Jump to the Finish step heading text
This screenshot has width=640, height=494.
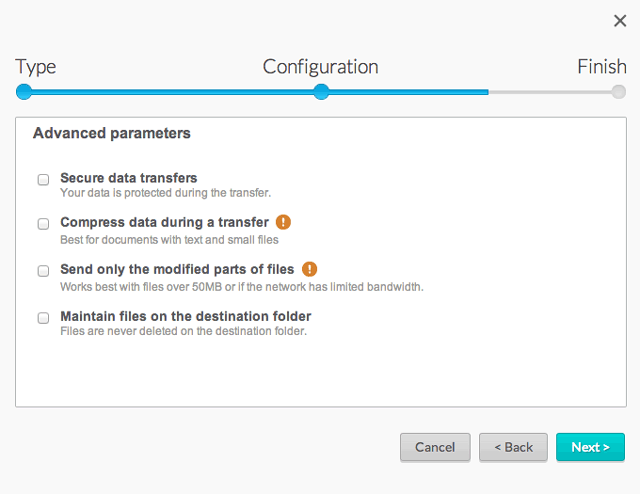(x=602, y=67)
